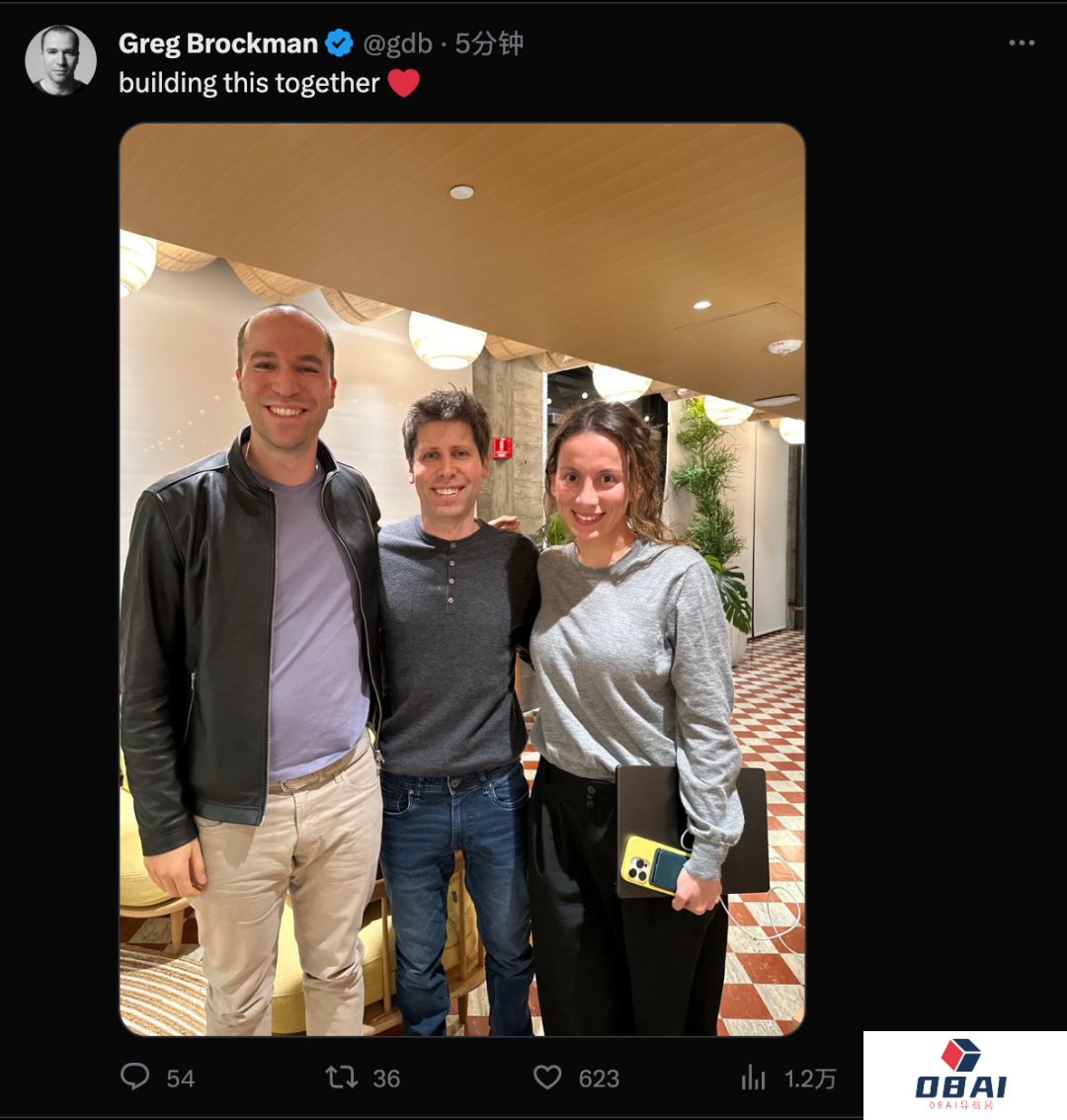Click the @gdb handle
This screenshot has height=1120, width=1067.
coord(398,43)
